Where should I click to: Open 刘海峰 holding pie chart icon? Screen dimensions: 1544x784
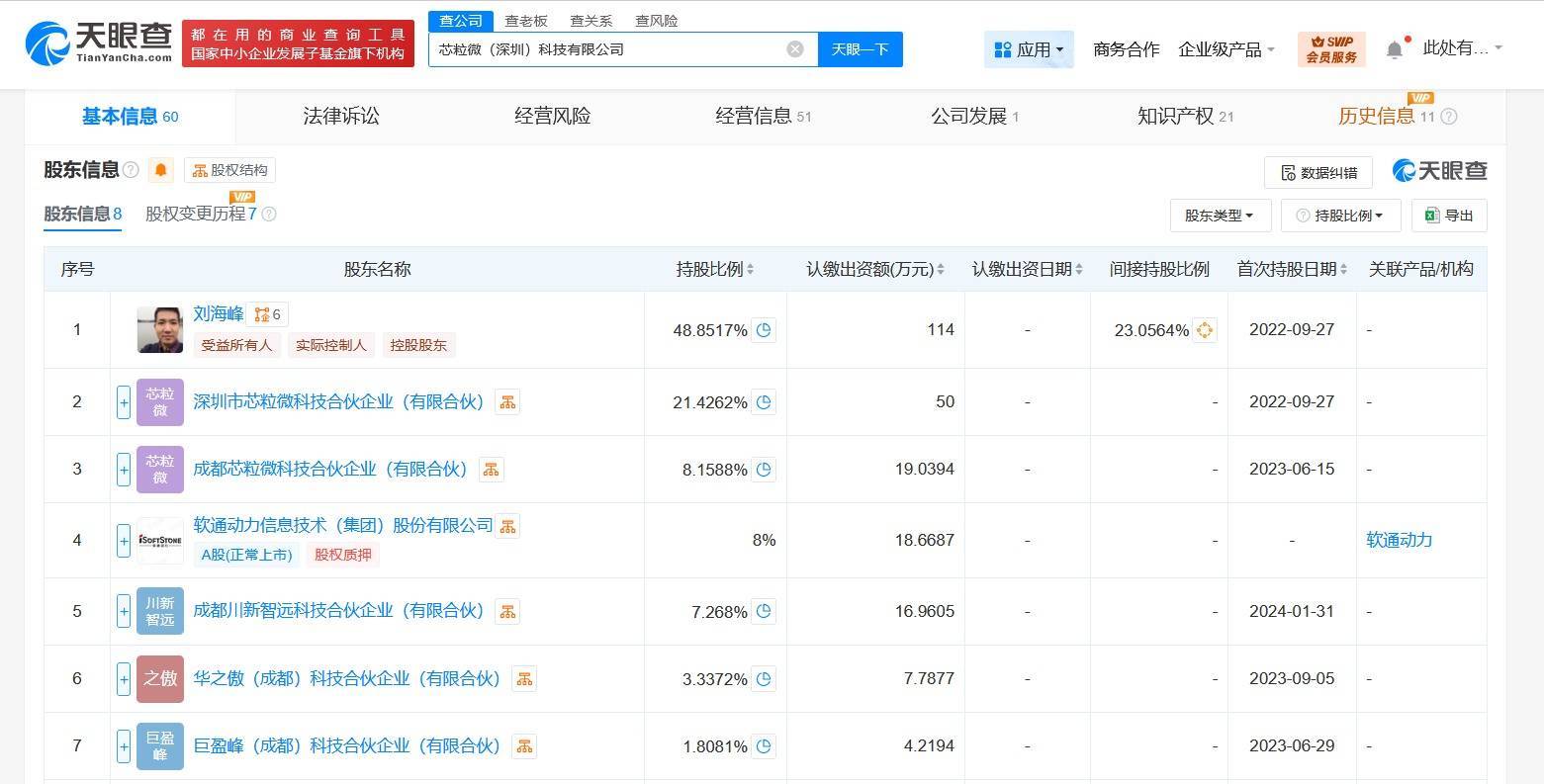(764, 330)
